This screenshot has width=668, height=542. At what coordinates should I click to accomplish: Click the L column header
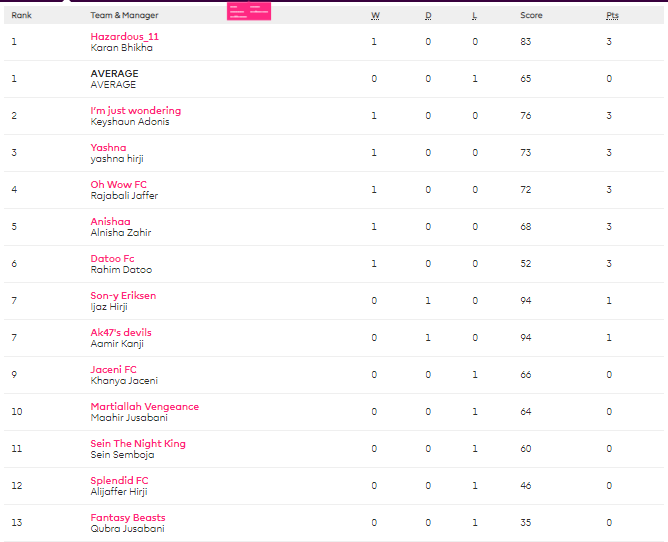point(474,16)
